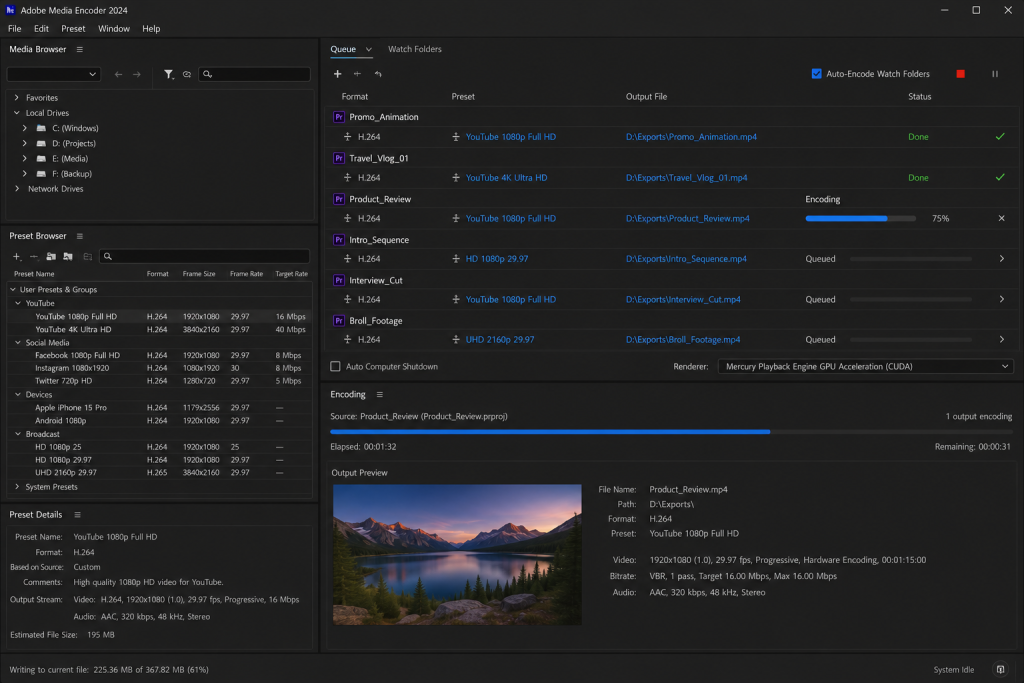Viewport: 1024px width, 683px height.
Task: Click the status bar icon beside System Idle
Action: (1000, 669)
